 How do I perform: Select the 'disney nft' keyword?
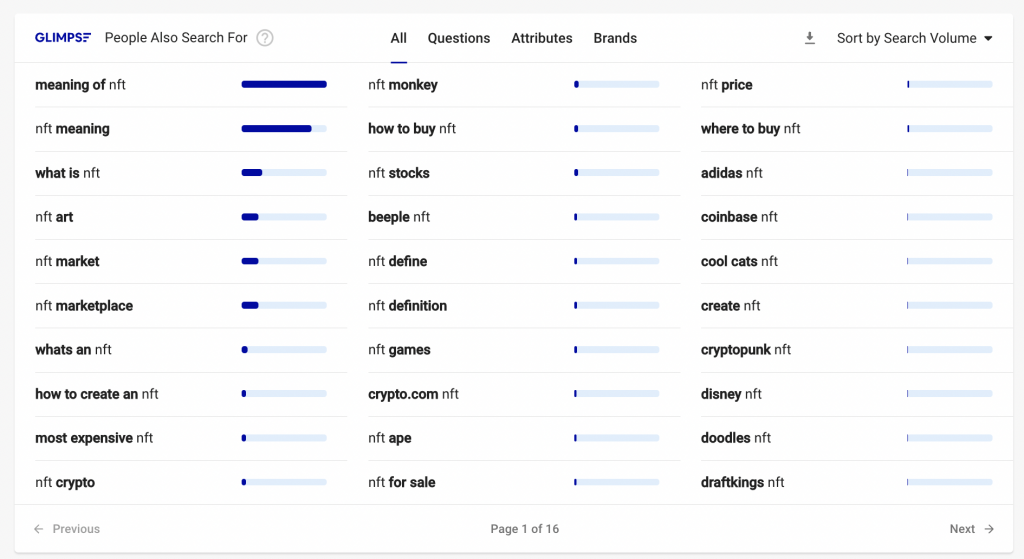pyautogui.click(x=731, y=394)
